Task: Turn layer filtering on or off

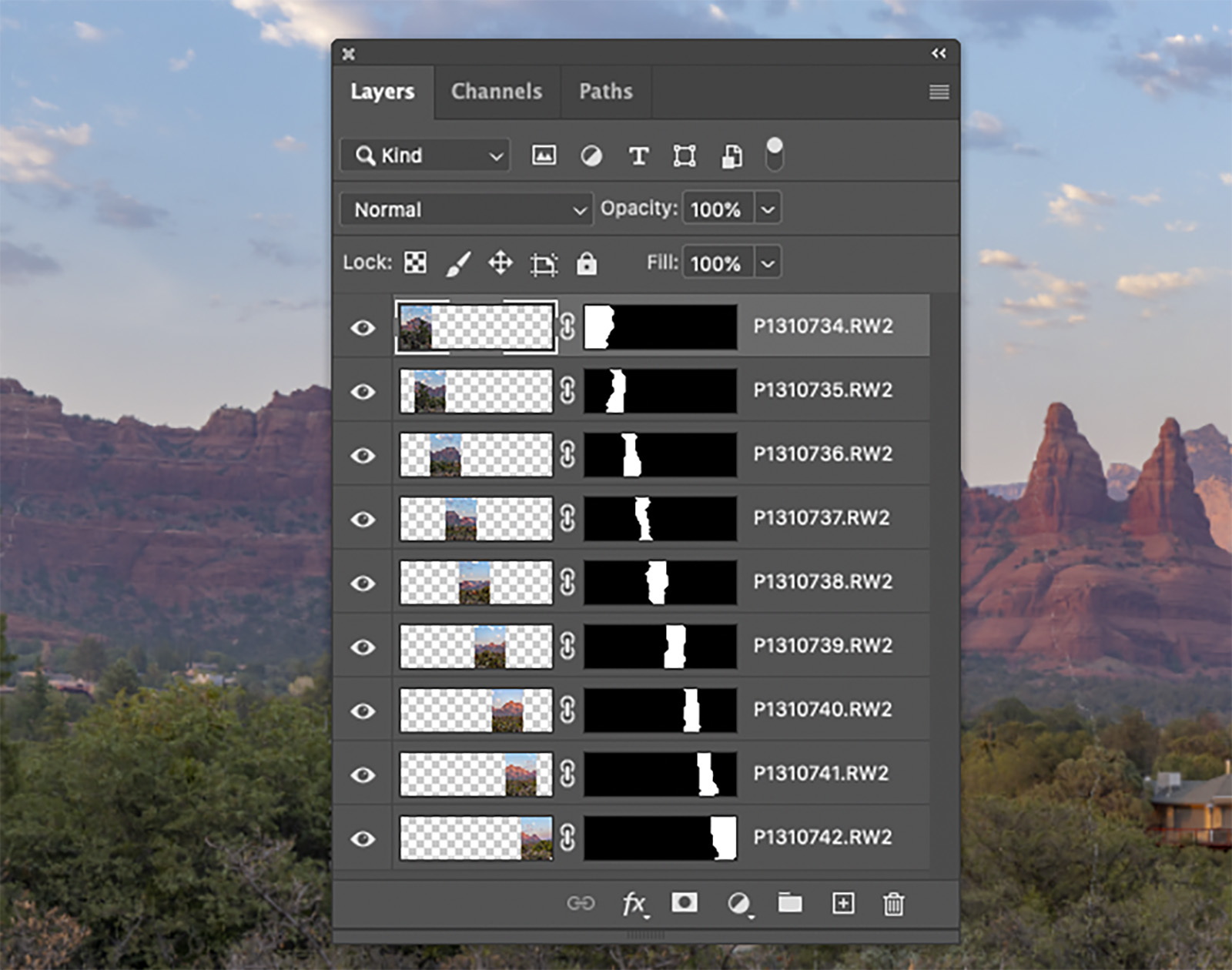Action: 775,155
